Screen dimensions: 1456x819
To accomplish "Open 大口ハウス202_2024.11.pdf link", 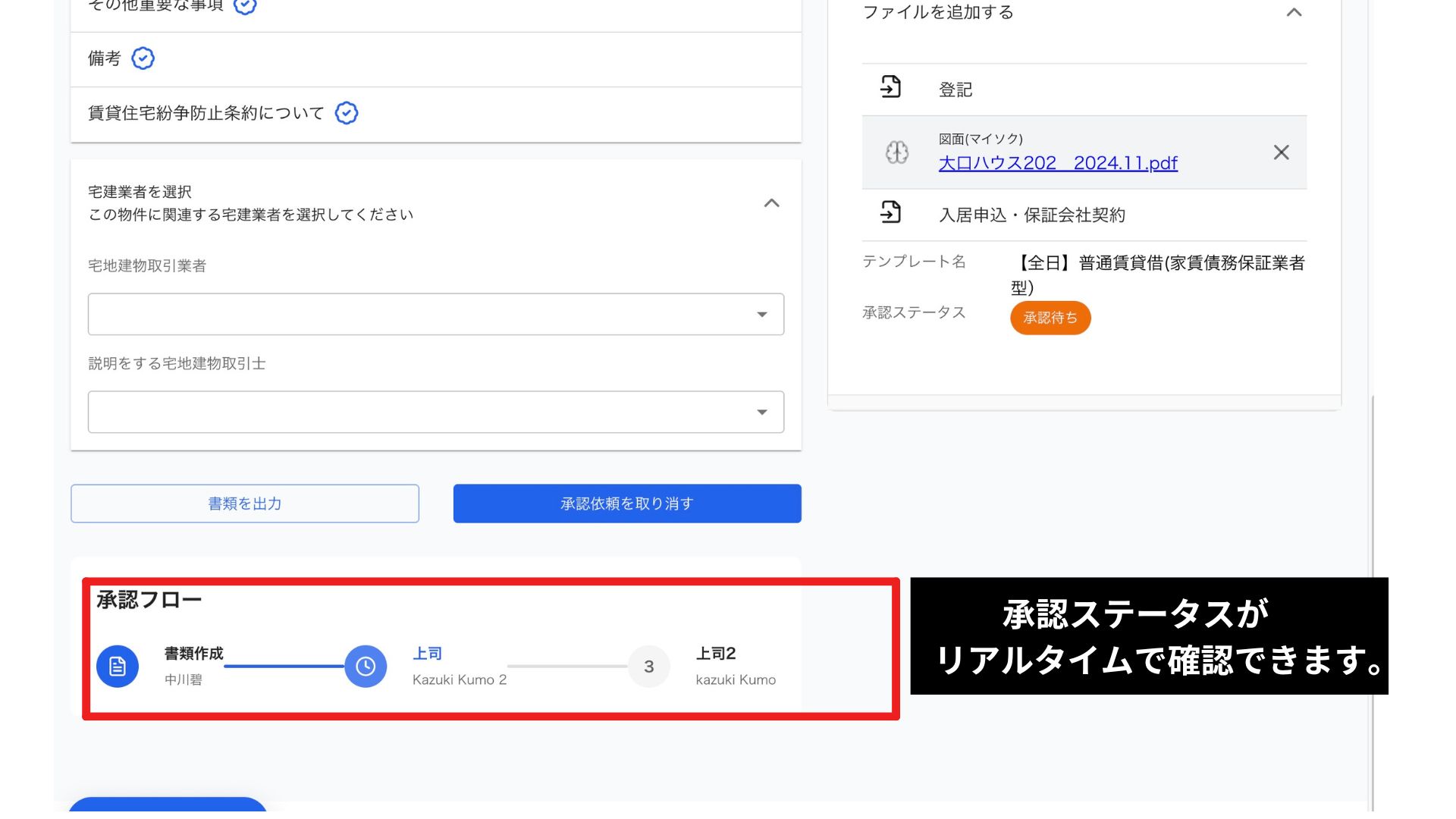I will coord(1058,163).
